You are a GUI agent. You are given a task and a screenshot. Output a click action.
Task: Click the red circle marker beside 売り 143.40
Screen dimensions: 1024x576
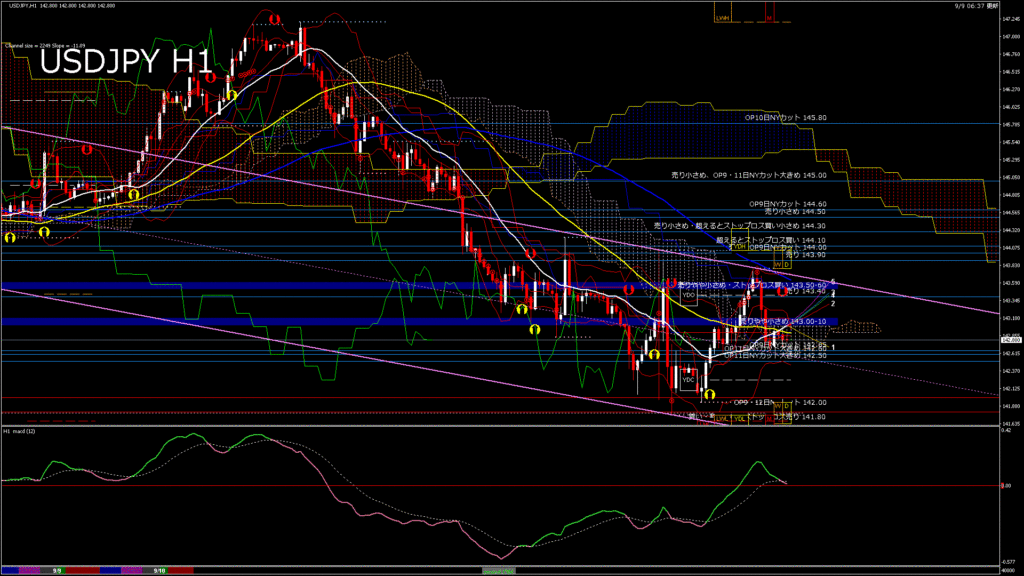point(782,291)
